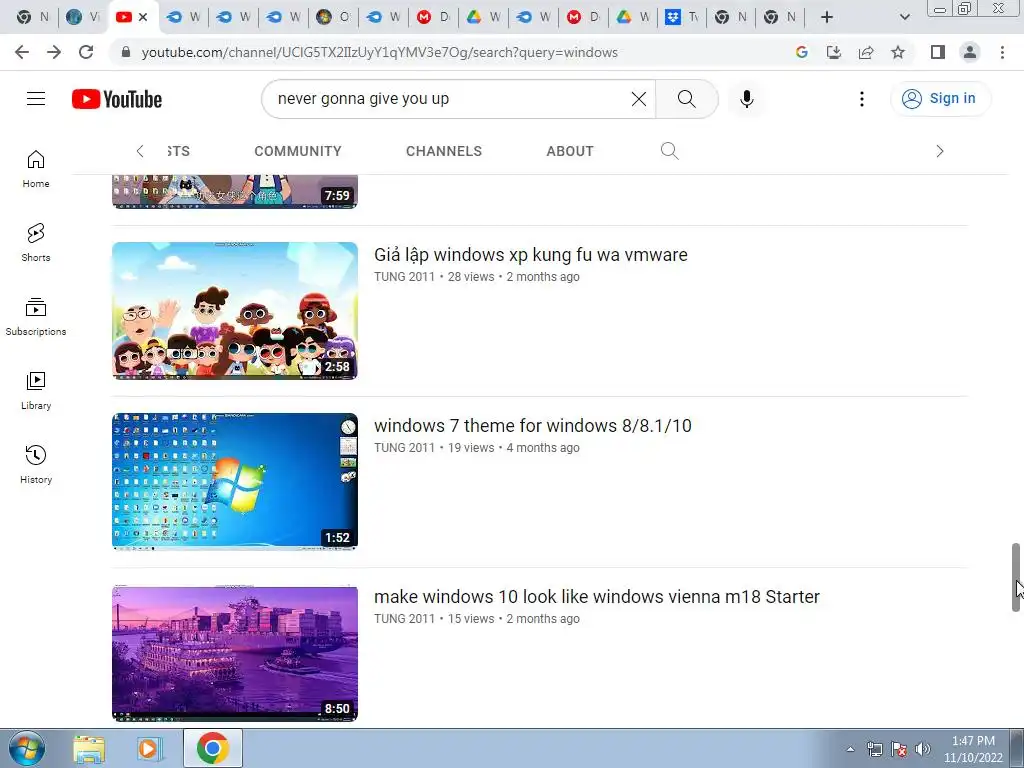Open Library in the sidebar
This screenshot has height=768, width=1024.
[x=36, y=391]
